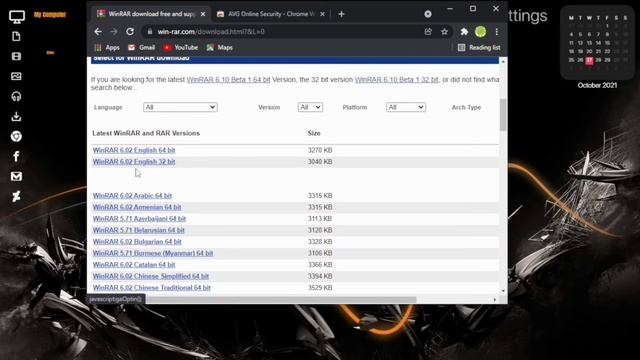Viewport: 640px width, 360px height.
Task: Launch Chrome from the desktop sidebar
Action: point(16,136)
